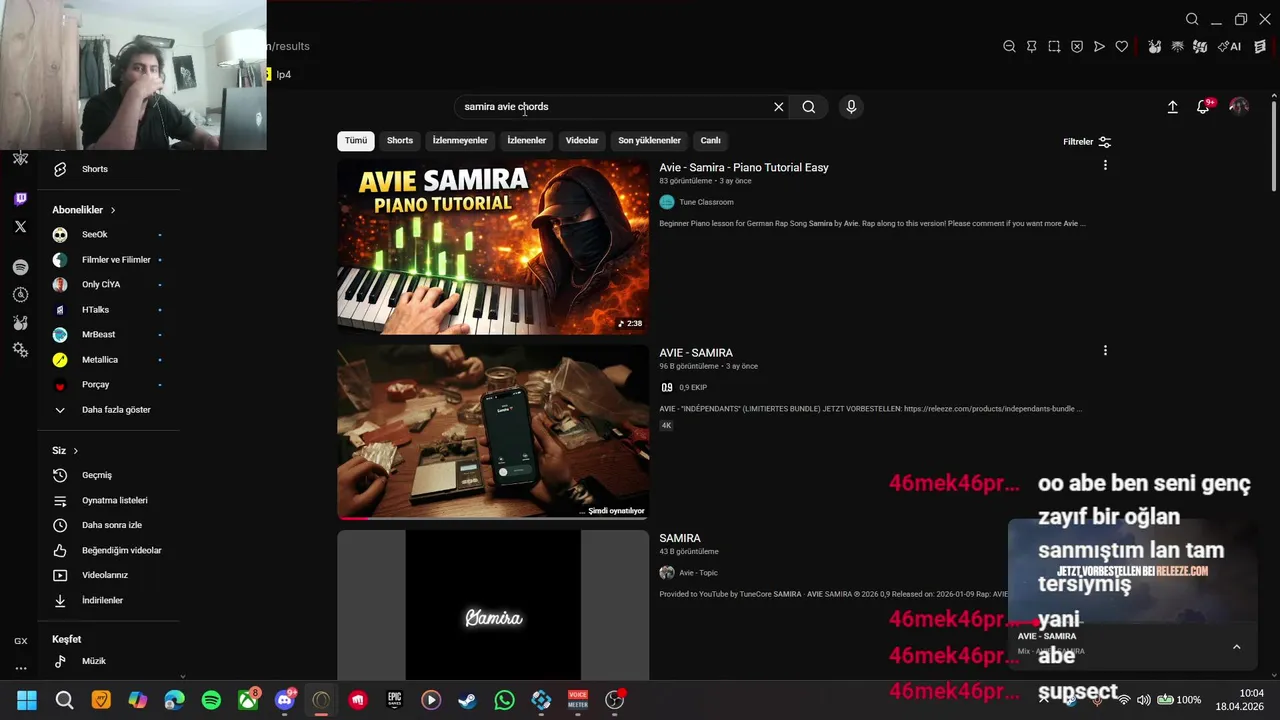Open the Tune Classroom channel link
This screenshot has height=720, width=1280.
point(706,202)
